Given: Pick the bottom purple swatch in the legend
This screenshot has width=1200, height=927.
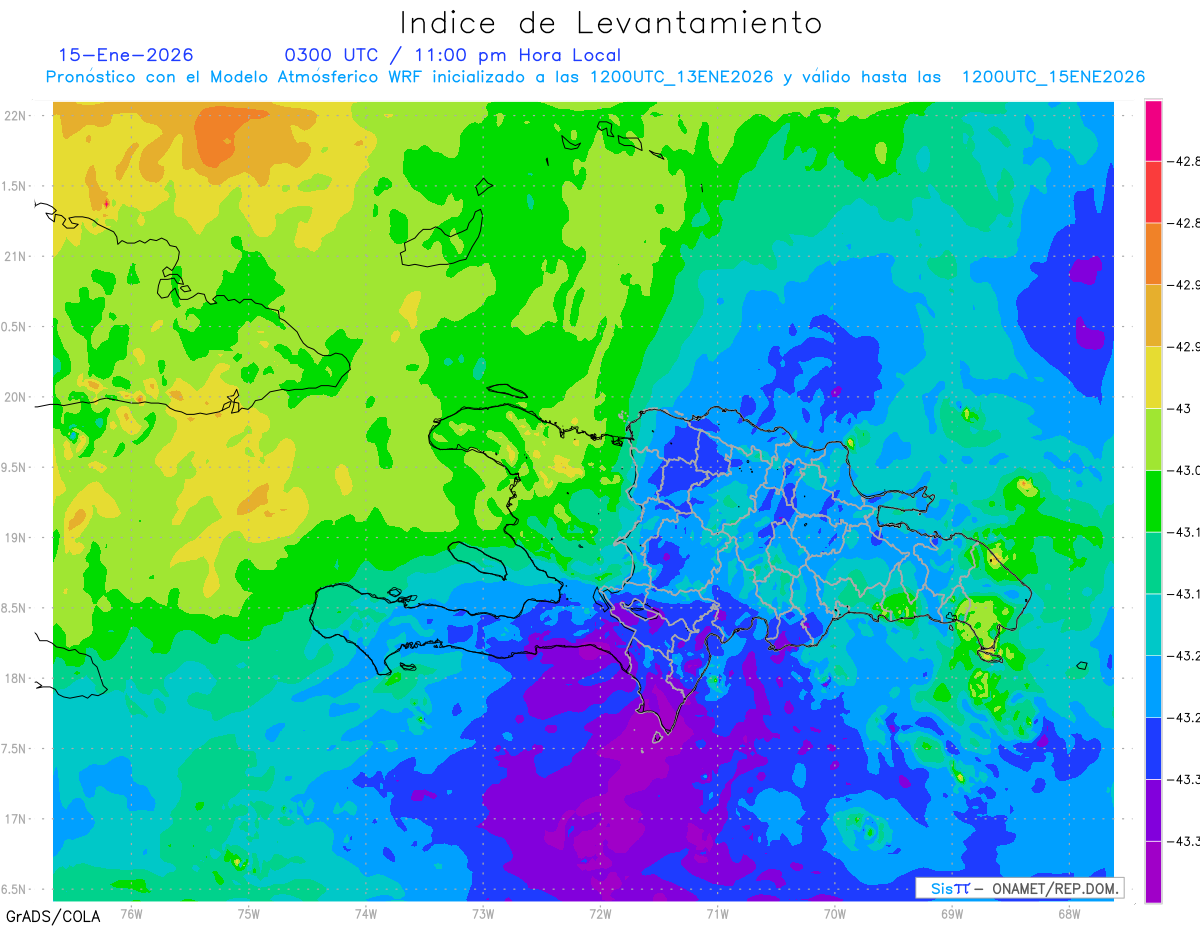Looking at the screenshot, I should click(x=1153, y=871).
